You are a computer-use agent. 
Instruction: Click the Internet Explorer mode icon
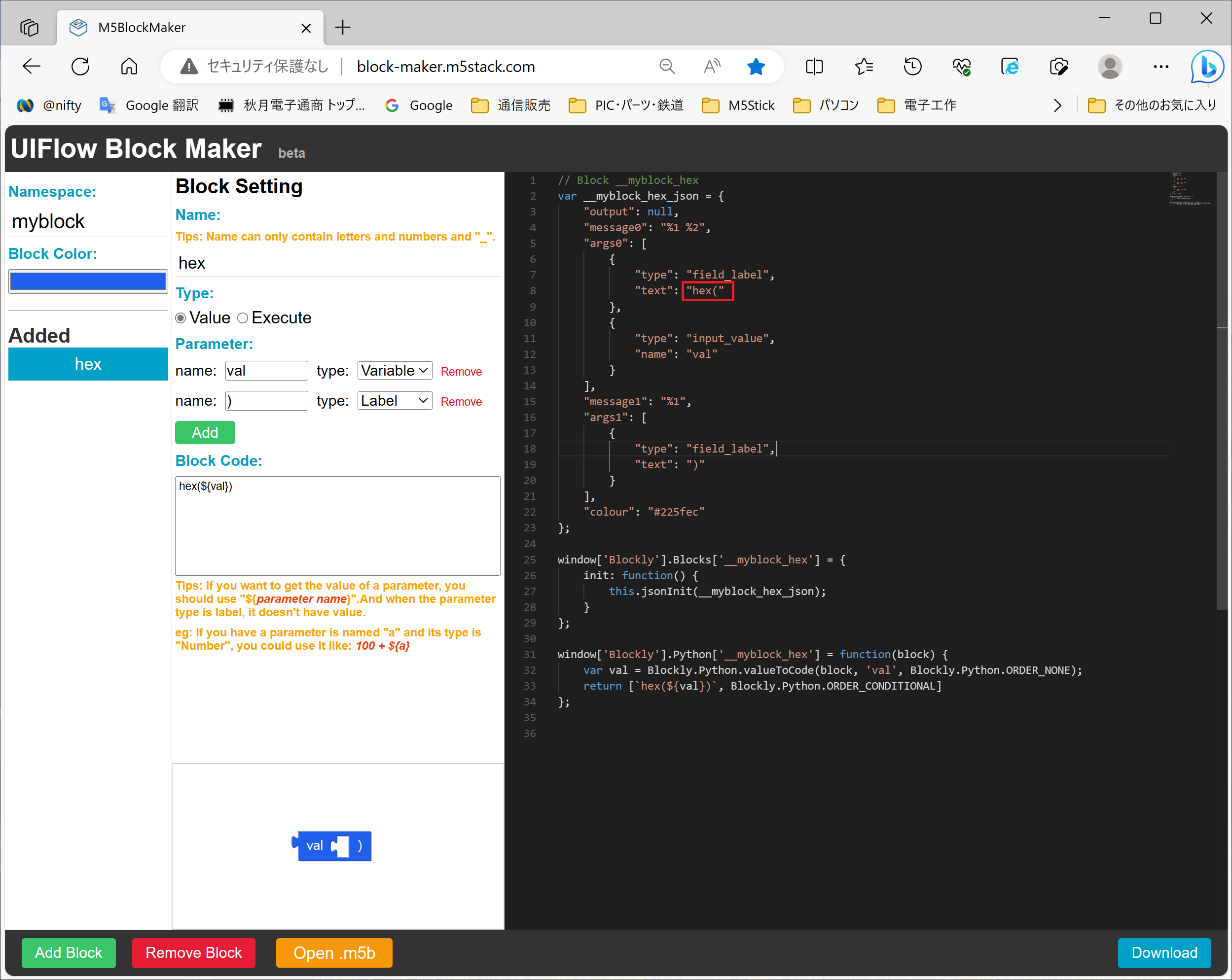click(1010, 67)
